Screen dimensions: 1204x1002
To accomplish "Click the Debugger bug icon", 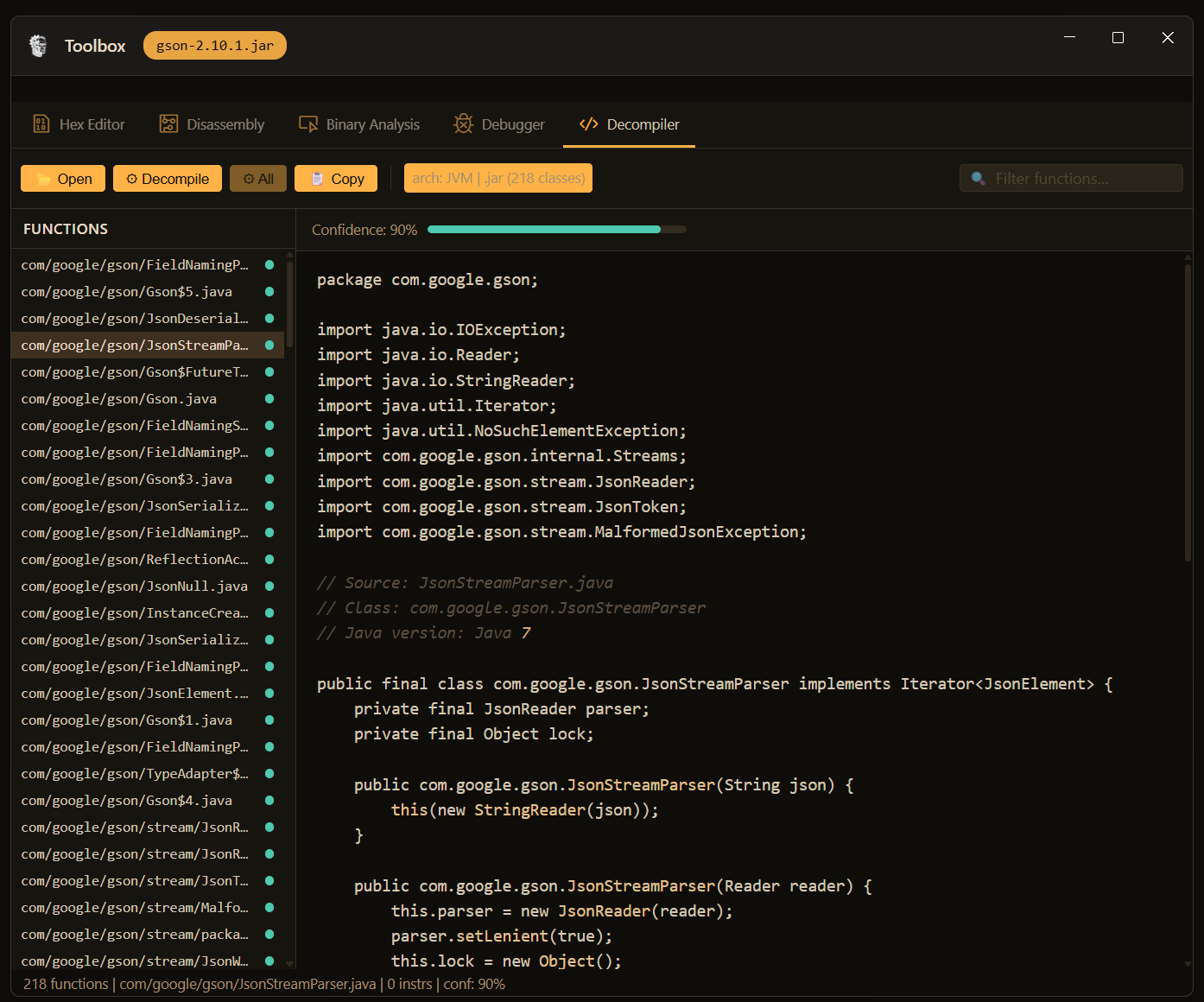I will click(463, 124).
